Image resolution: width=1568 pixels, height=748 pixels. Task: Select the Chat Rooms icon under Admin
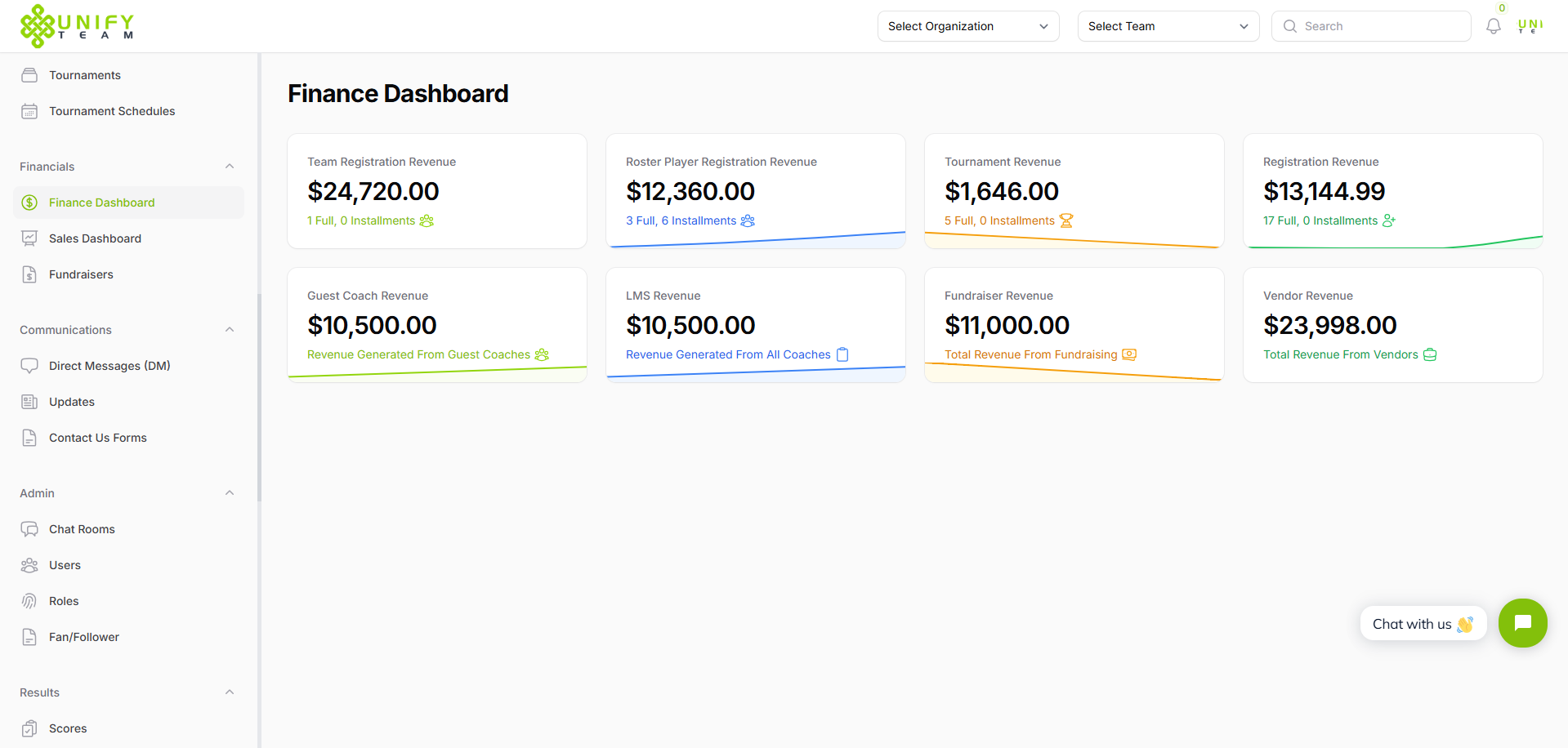pos(29,528)
